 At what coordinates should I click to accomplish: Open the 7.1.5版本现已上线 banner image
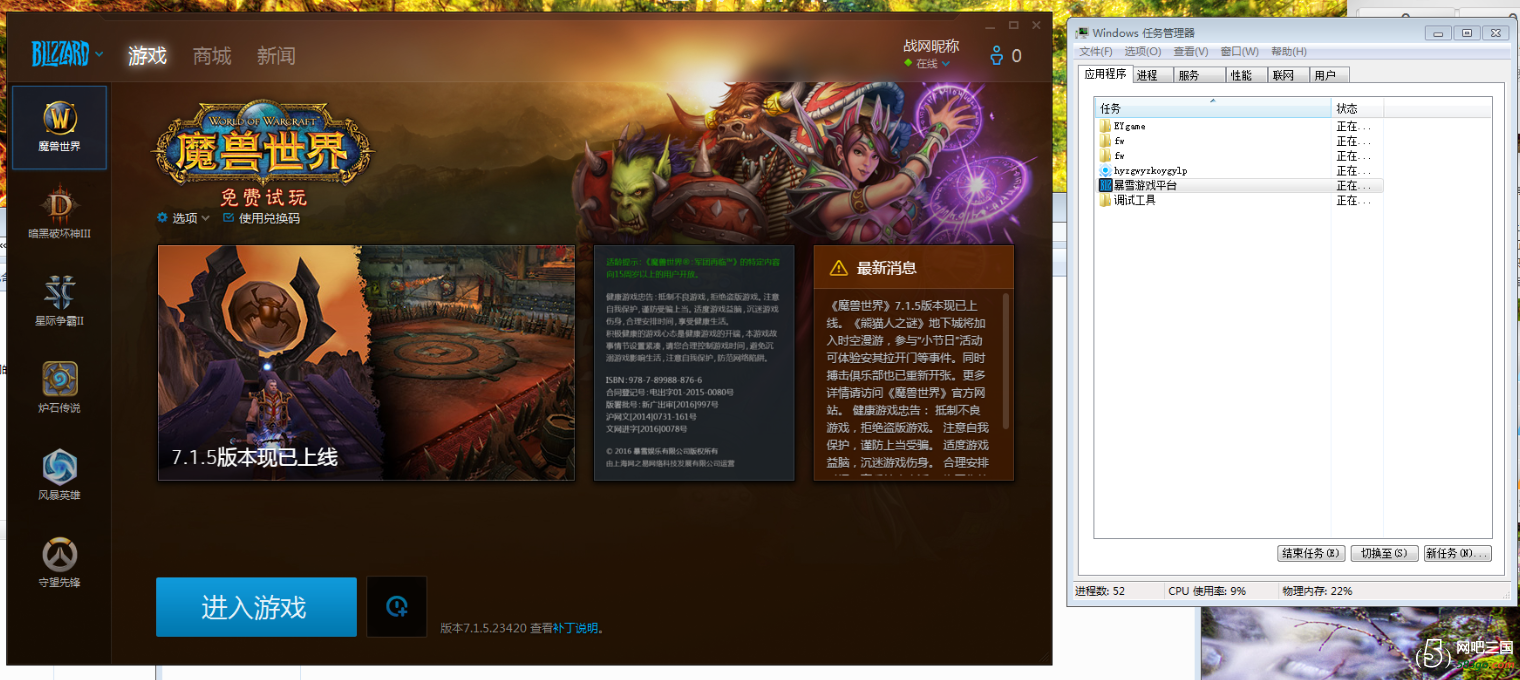[366, 363]
